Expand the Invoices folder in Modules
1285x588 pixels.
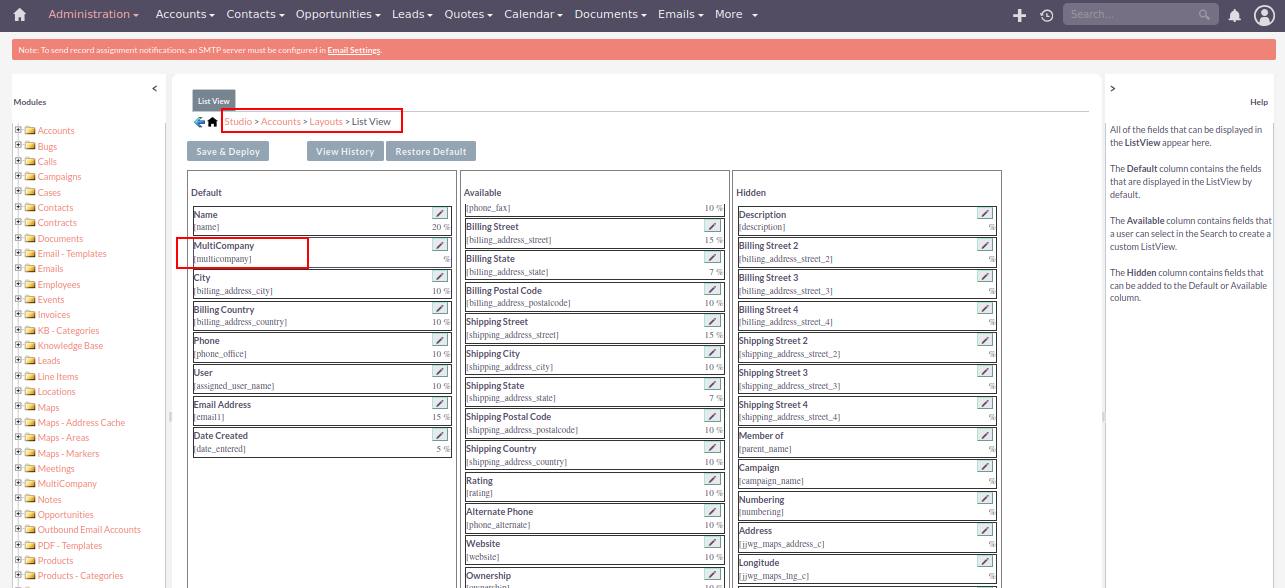pos(18,315)
